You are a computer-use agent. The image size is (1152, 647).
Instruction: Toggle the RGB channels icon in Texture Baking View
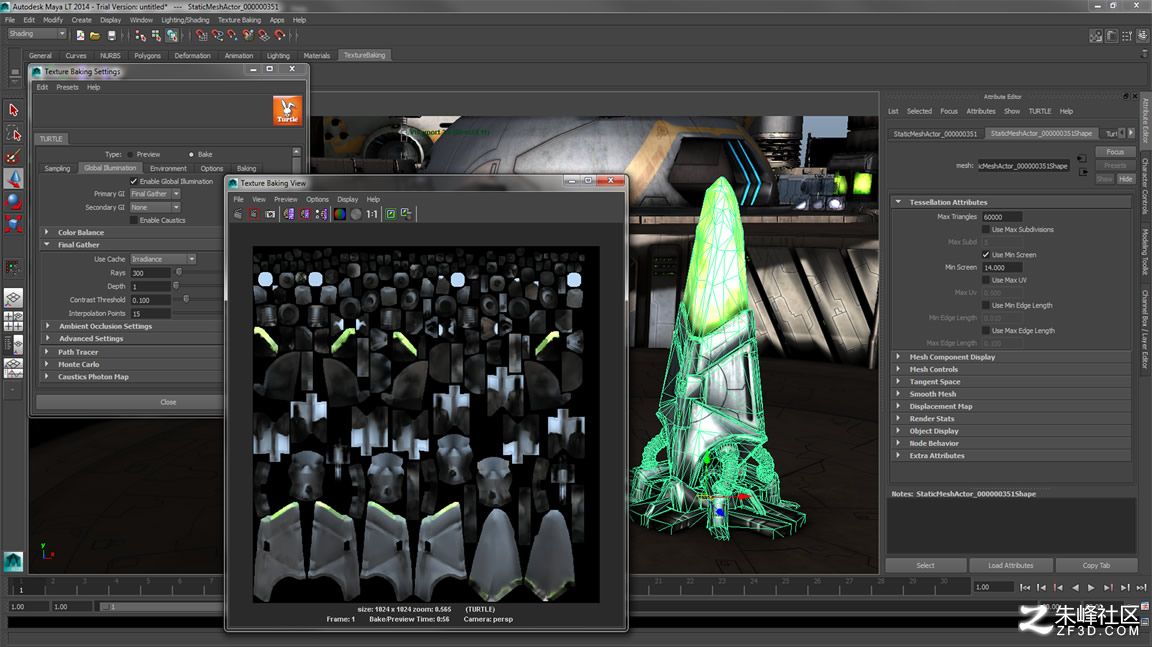tap(339, 214)
